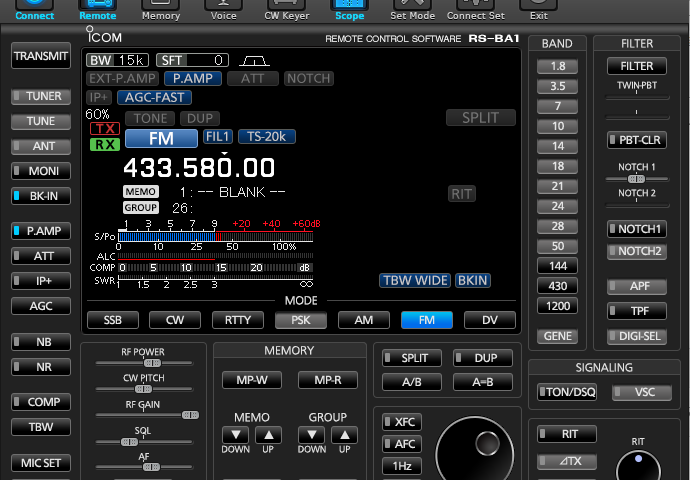Click the FILTER button

[x=637, y=66]
